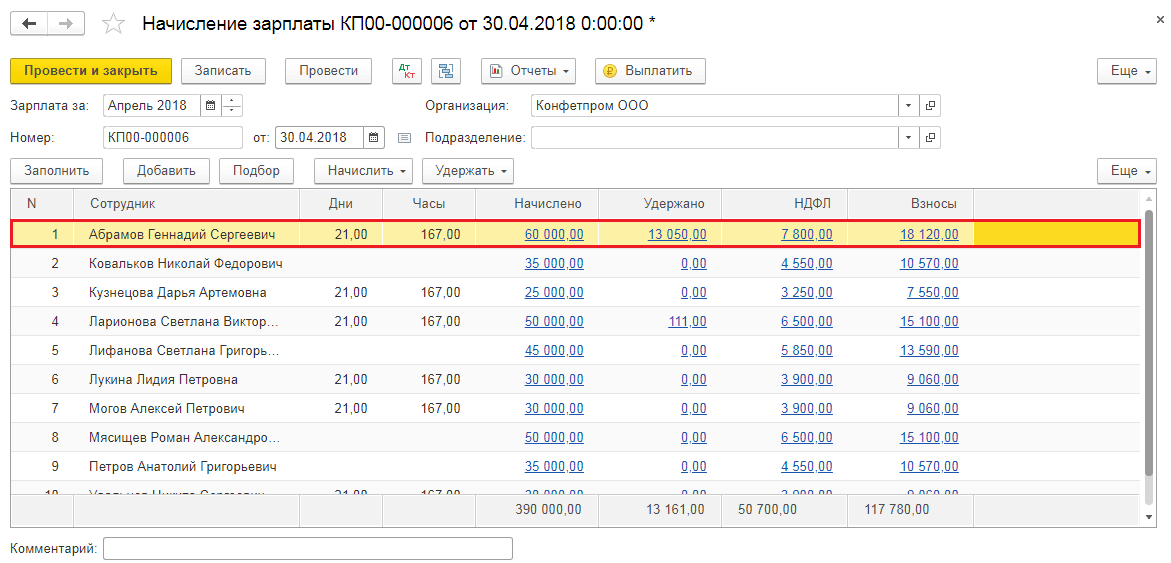This screenshot has height=563, width=1171.
Task: Open Организация record with the open-form icon
Action: coord(930,105)
